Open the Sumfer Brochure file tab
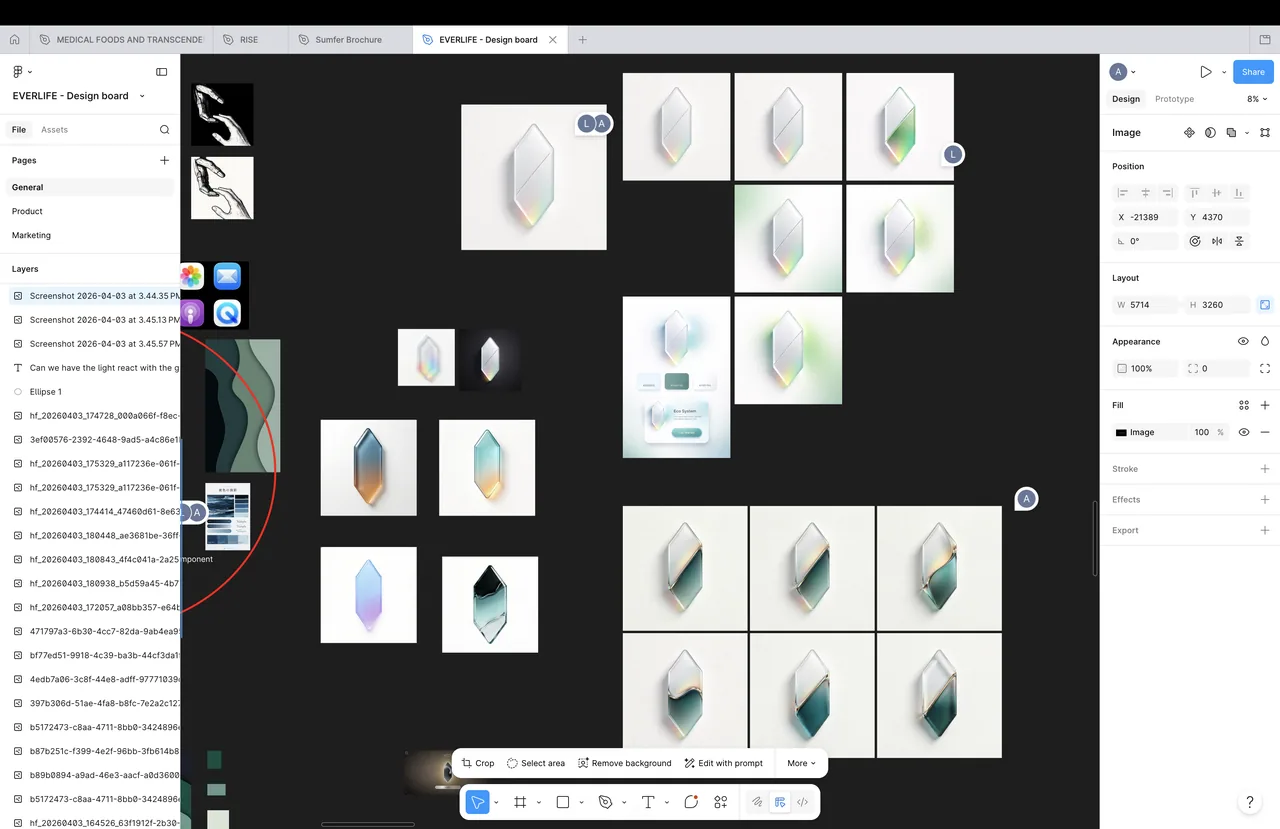This screenshot has width=1280, height=829. click(x=349, y=40)
